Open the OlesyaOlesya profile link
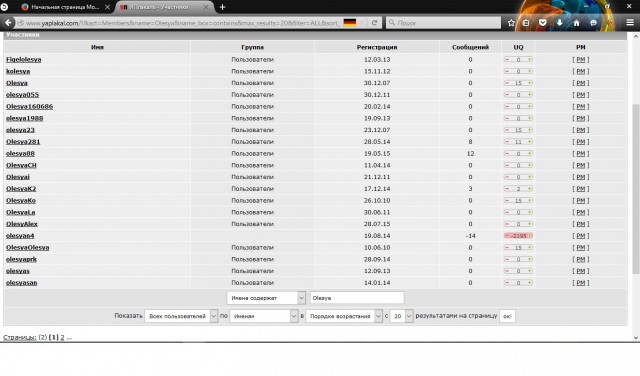This screenshot has height=376, width=640. [27, 247]
